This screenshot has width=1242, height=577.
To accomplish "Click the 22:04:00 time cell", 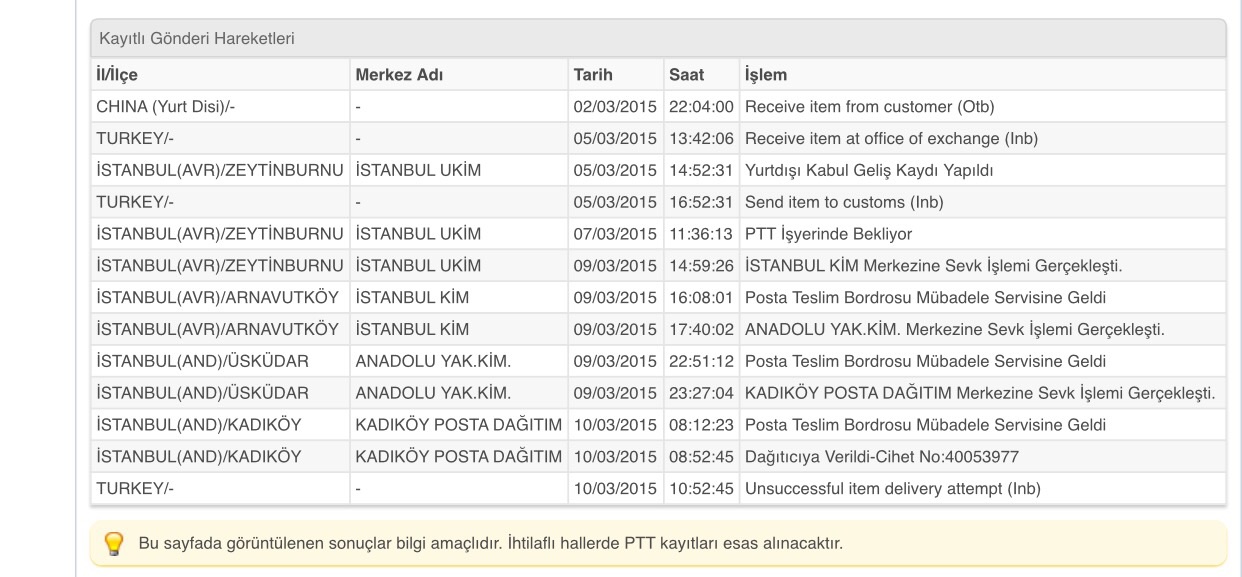I will (x=701, y=106).
